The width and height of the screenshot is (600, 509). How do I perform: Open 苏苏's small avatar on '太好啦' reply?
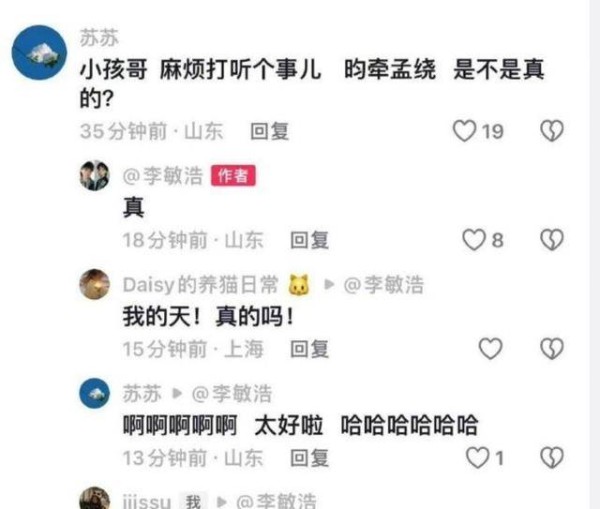point(95,393)
